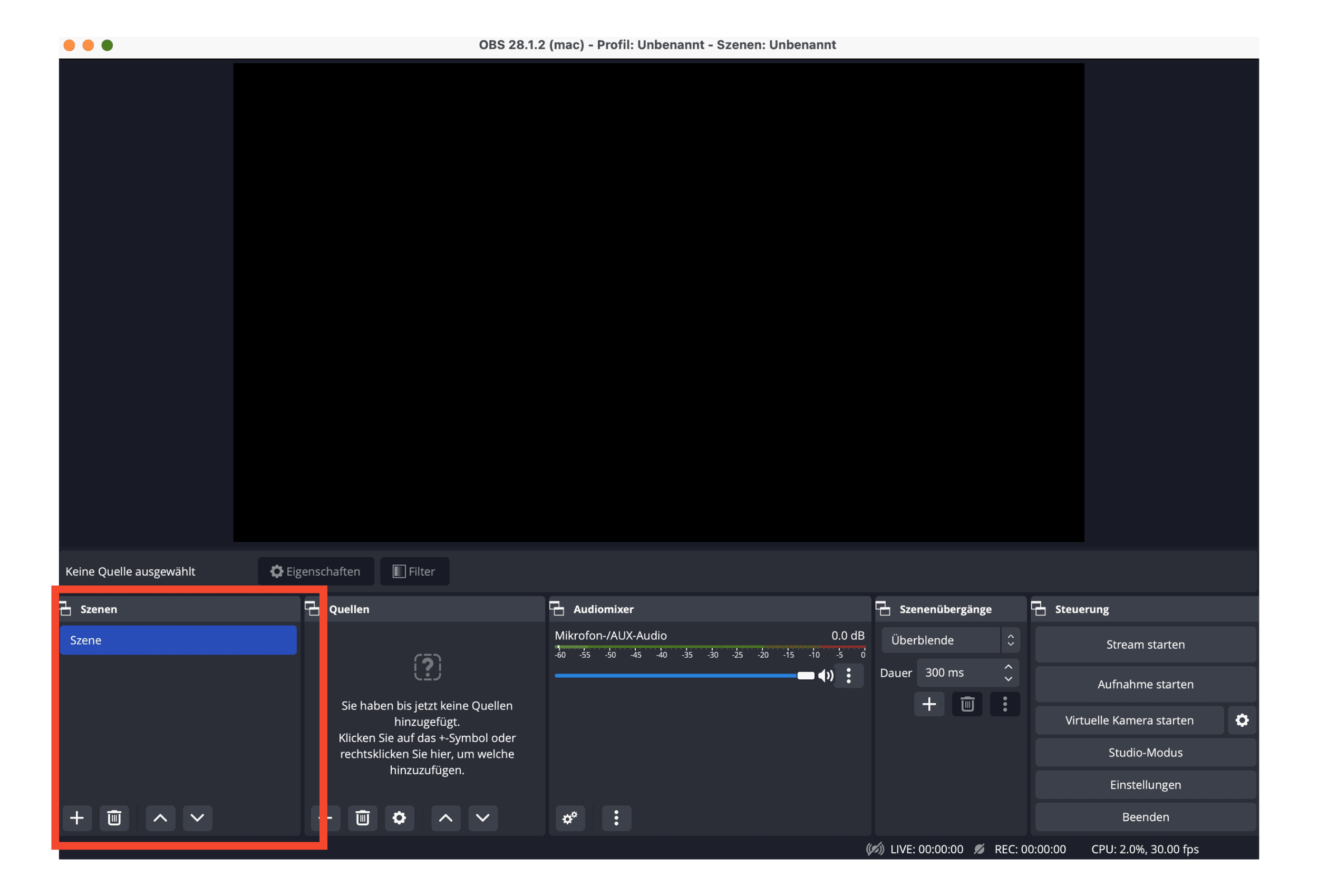Increase Dauer value with up stepper

pyautogui.click(x=1009, y=667)
